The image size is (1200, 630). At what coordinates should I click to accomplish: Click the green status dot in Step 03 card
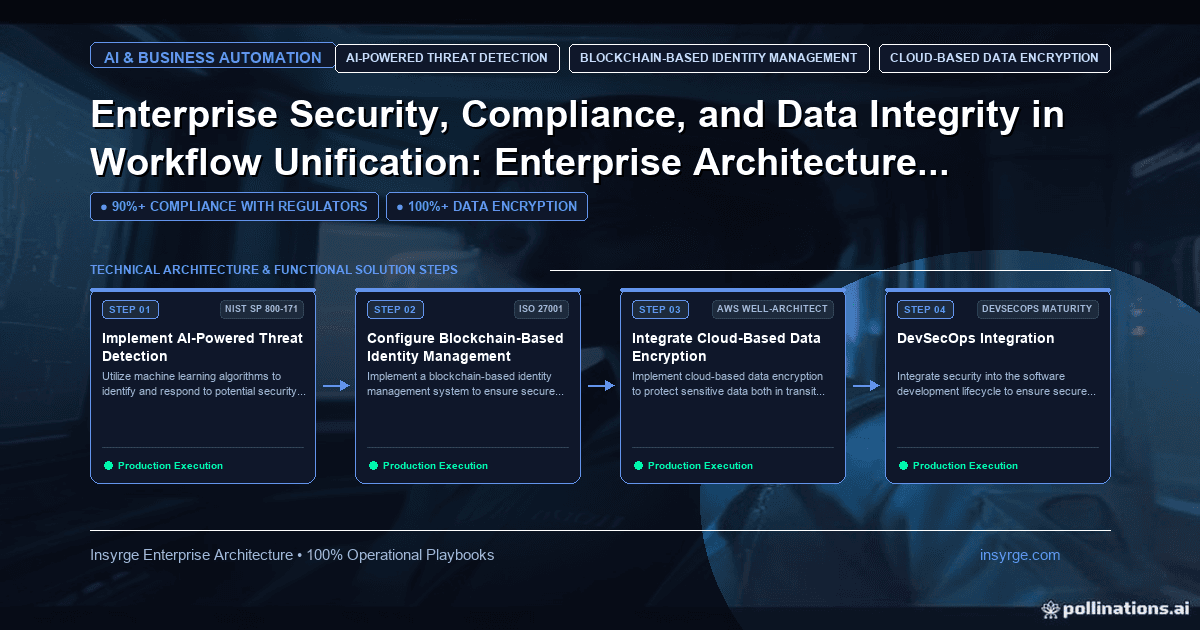[638, 465]
